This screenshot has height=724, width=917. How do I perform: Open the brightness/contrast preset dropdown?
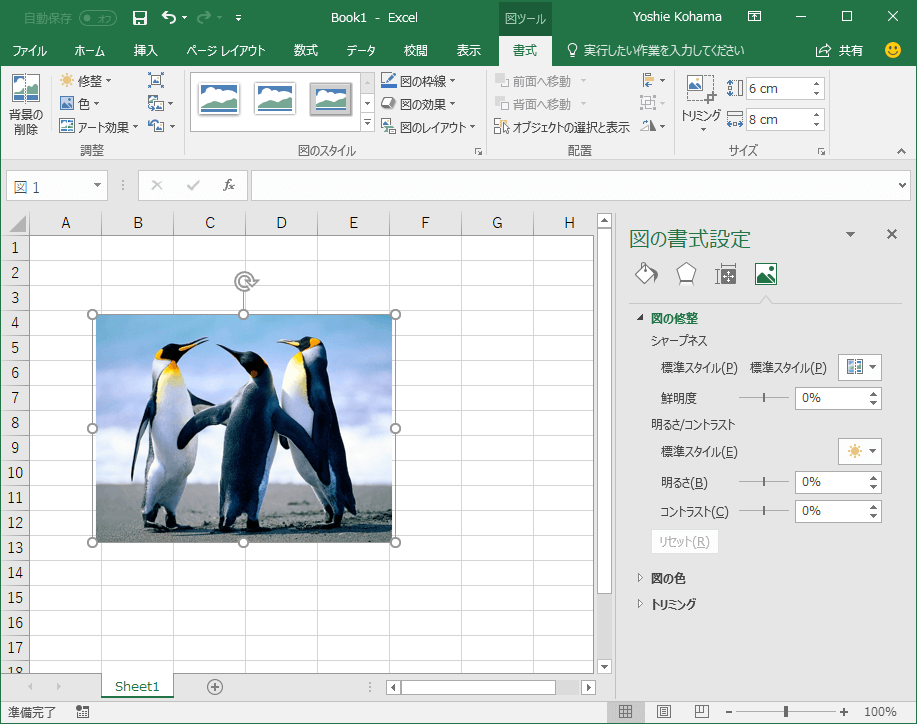[x=860, y=451]
